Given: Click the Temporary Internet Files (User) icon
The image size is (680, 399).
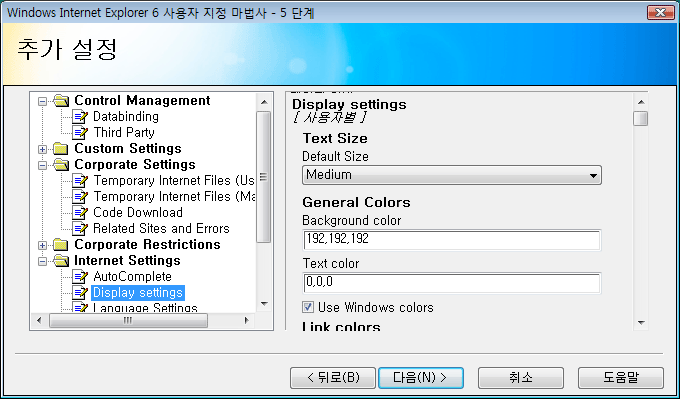Looking at the screenshot, I should coord(80,181).
